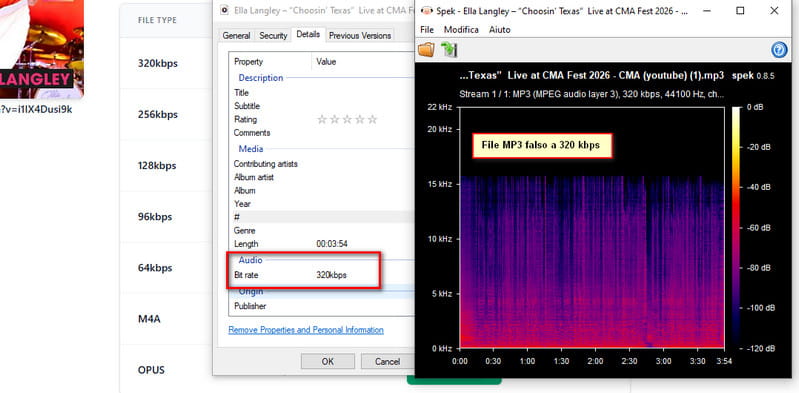This screenshot has width=799, height=393.
Task: Click the spectrogram display in Spek
Action: [592, 228]
